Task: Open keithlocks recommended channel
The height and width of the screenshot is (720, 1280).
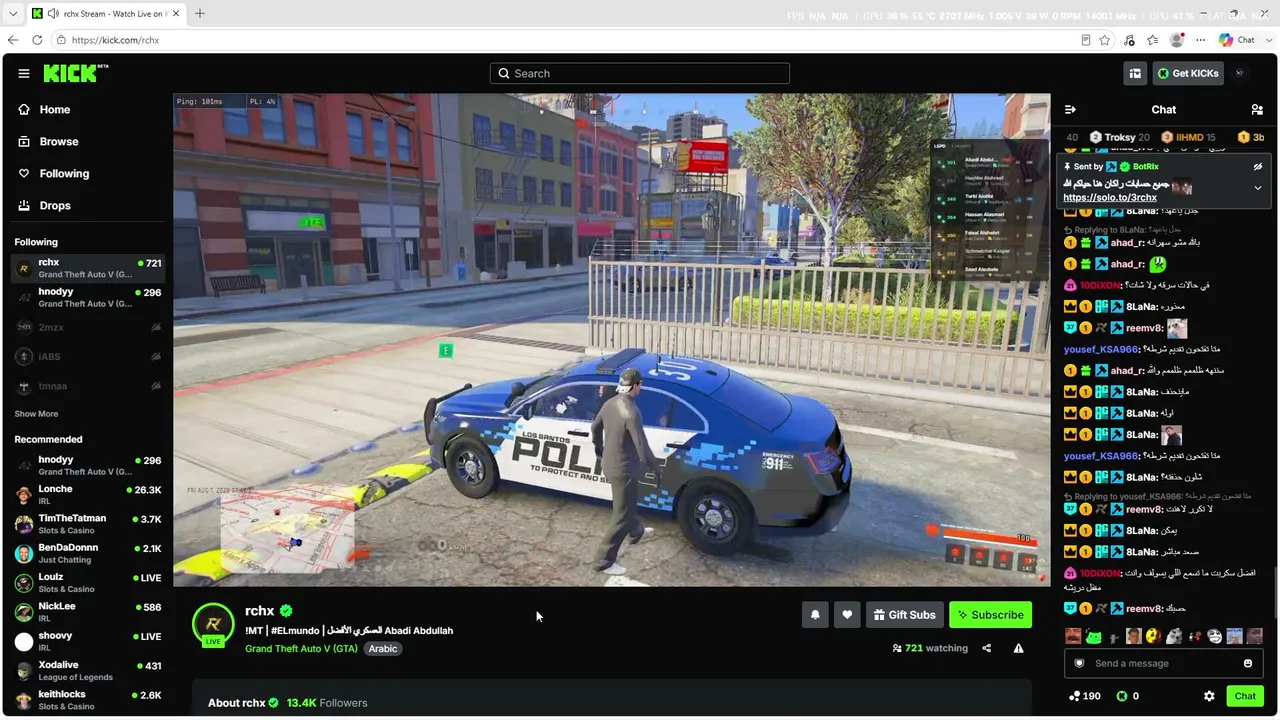Action: [x=87, y=700]
